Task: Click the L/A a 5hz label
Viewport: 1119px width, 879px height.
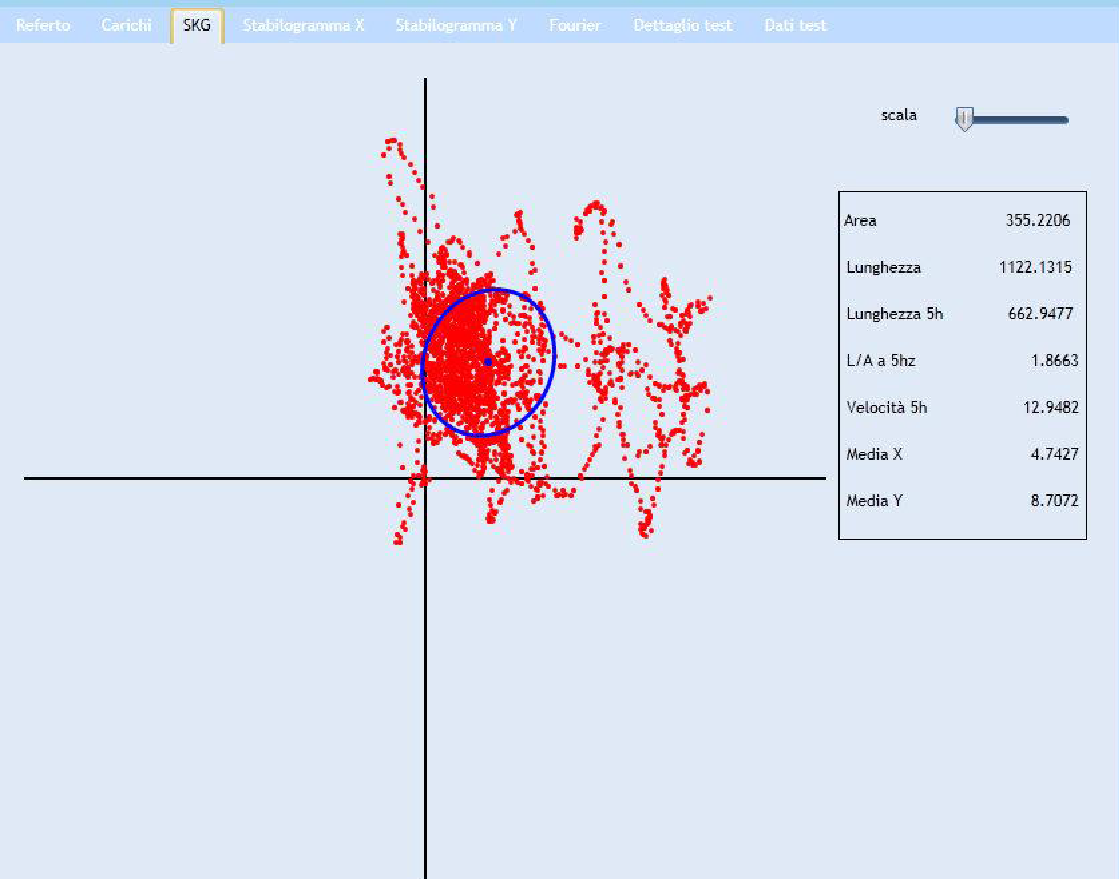Action: click(881, 360)
